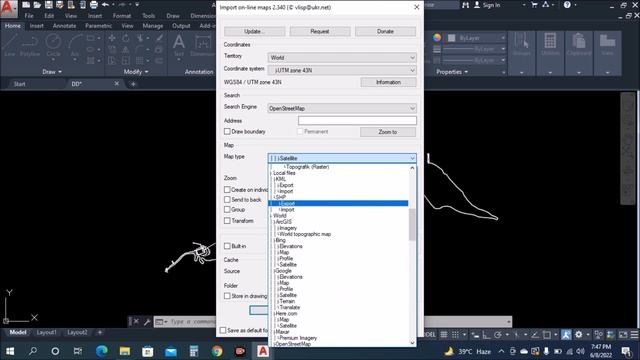Open the status bar customization menu icon

(x=634, y=335)
